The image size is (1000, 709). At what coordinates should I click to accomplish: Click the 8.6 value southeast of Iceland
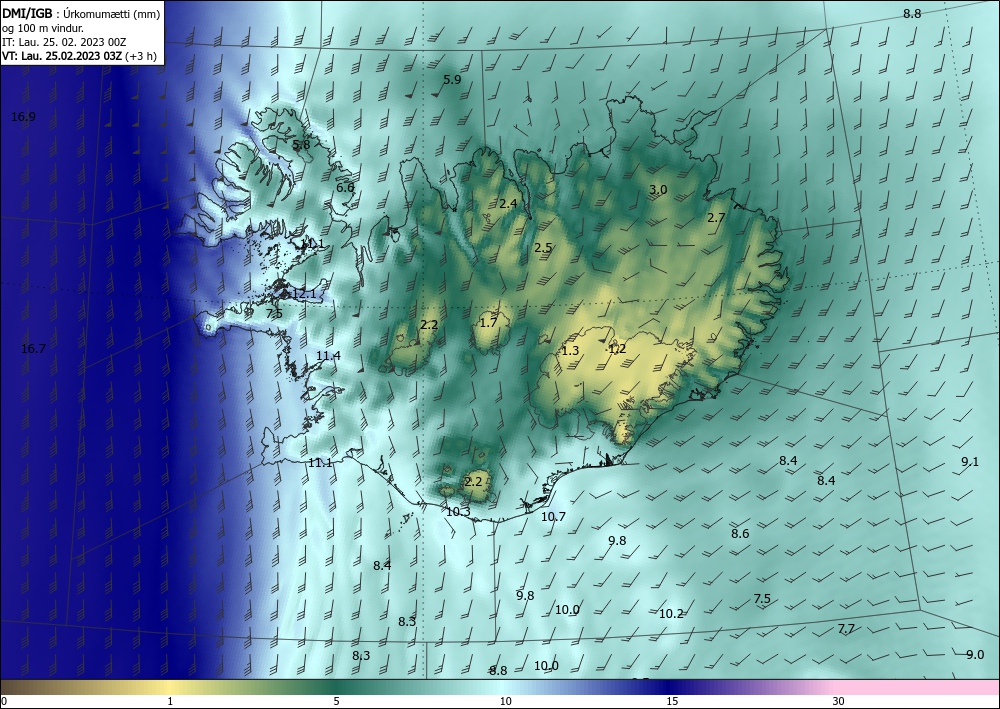pyautogui.click(x=740, y=534)
